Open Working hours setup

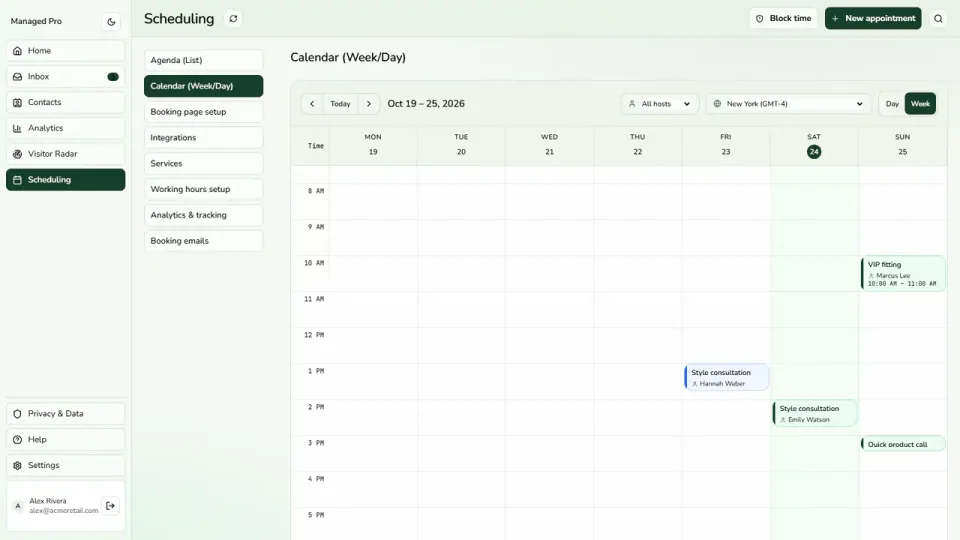204,189
